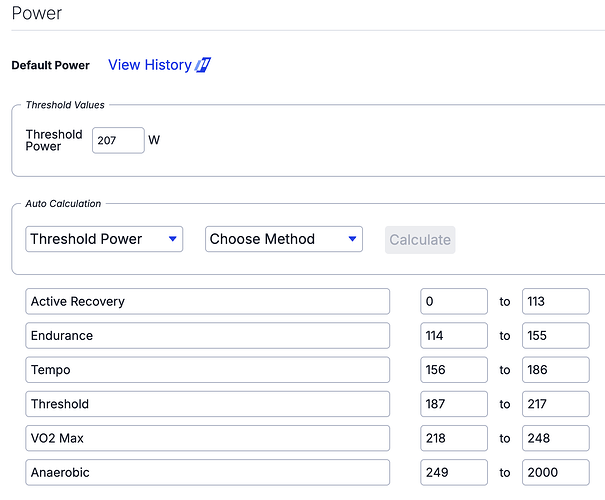605x500 pixels.
Task: Click Active Recovery upper bound field 113
Action: pos(556,301)
